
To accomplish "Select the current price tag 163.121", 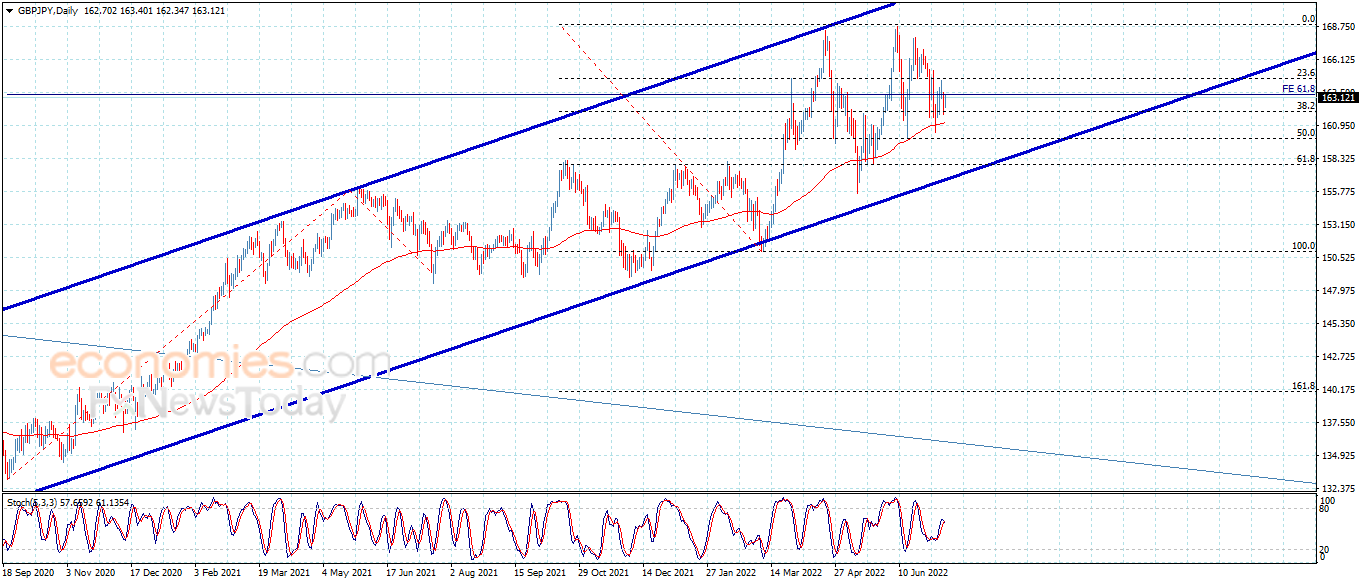I will [1338, 97].
